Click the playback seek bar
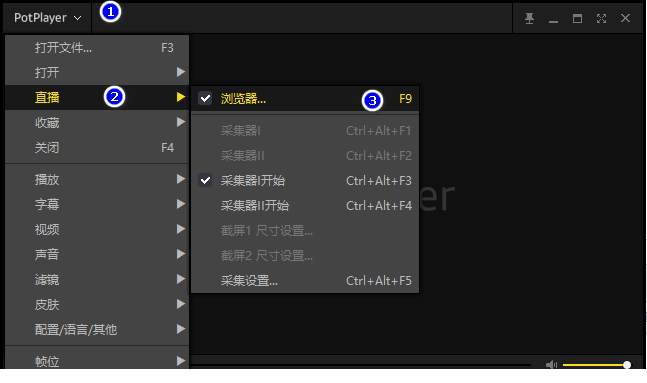The image size is (647, 383). 361,364
